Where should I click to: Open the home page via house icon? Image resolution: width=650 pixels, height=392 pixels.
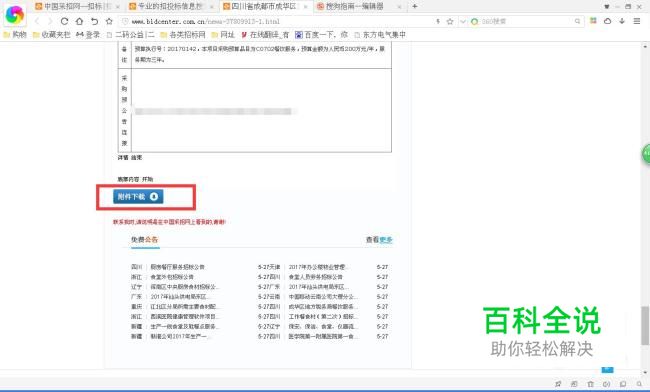pyautogui.click(x=79, y=21)
